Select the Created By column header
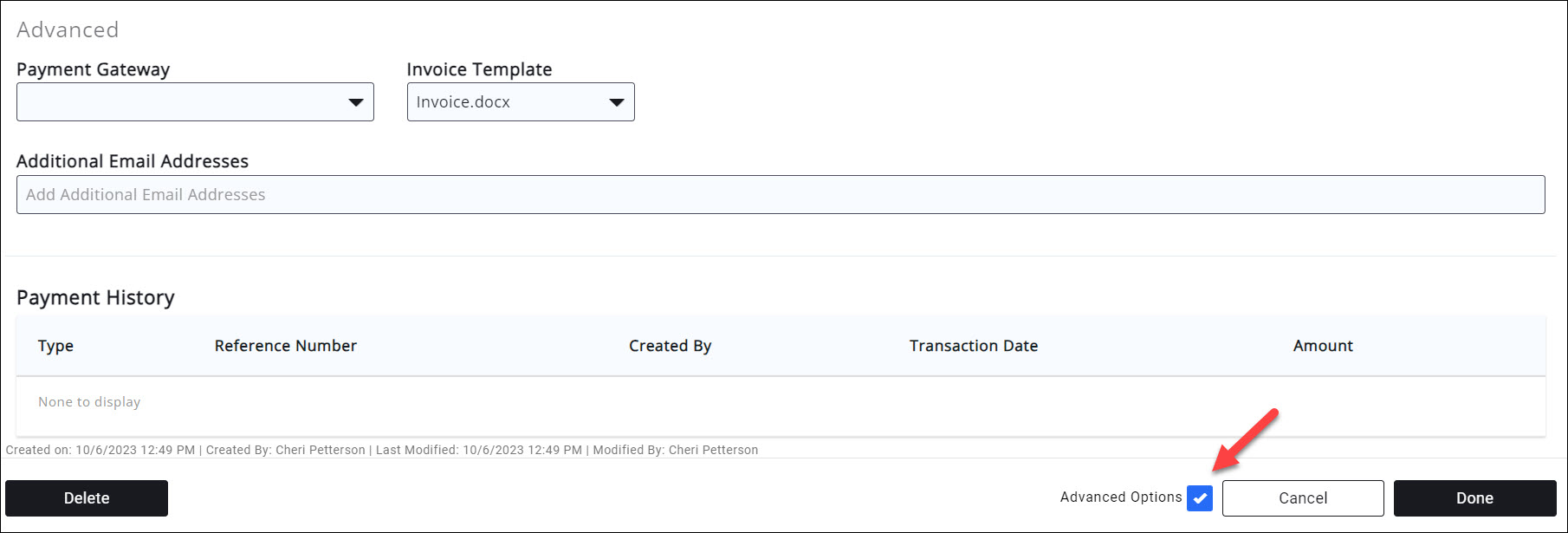The width and height of the screenshot is (1568, 533). pyautogui.click(x=670, y=346)
